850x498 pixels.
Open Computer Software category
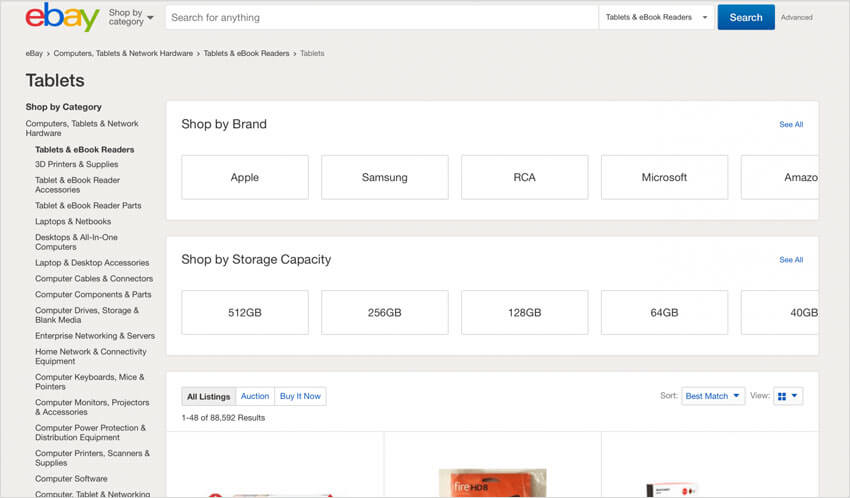(x=71, y=478)
